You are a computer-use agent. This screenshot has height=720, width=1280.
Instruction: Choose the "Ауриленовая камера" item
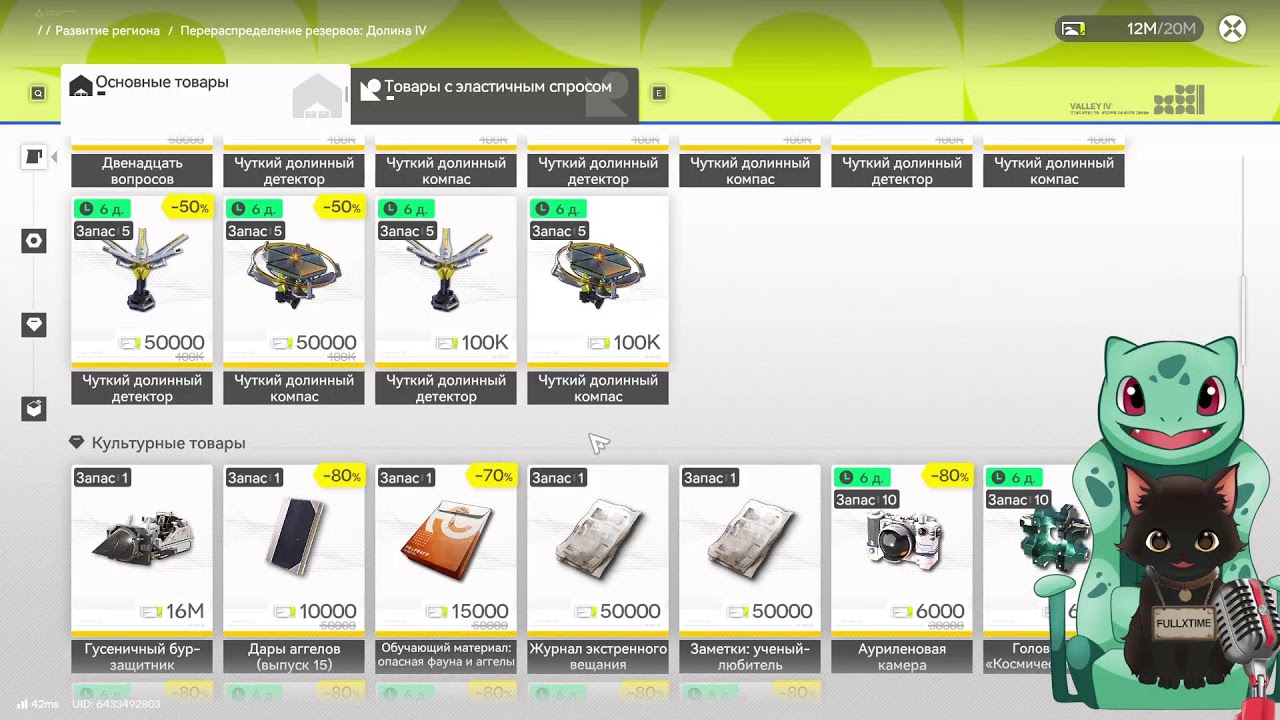[902, 568]
